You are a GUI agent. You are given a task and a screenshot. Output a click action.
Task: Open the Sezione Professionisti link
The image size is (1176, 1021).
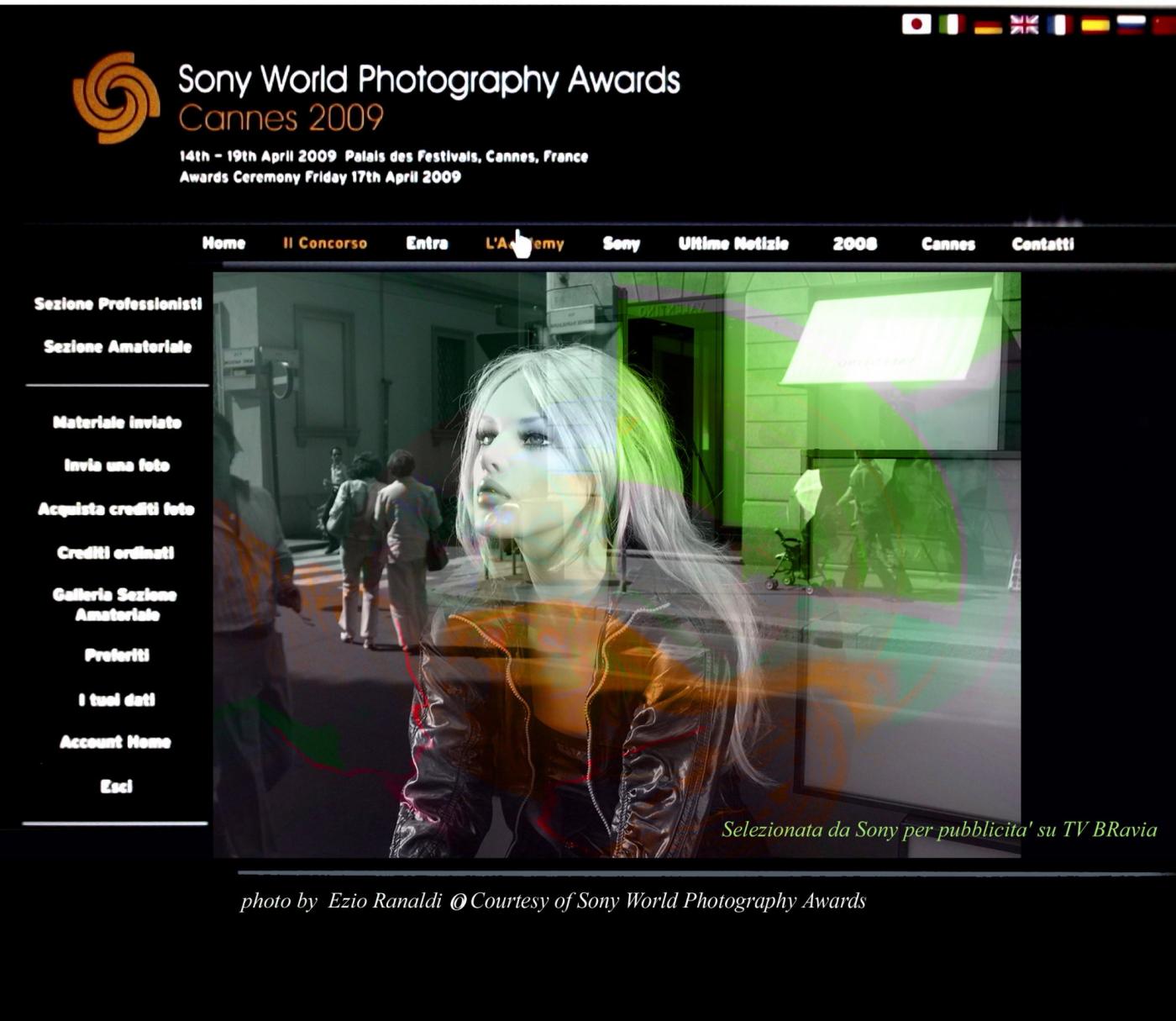tap(118, 304)
